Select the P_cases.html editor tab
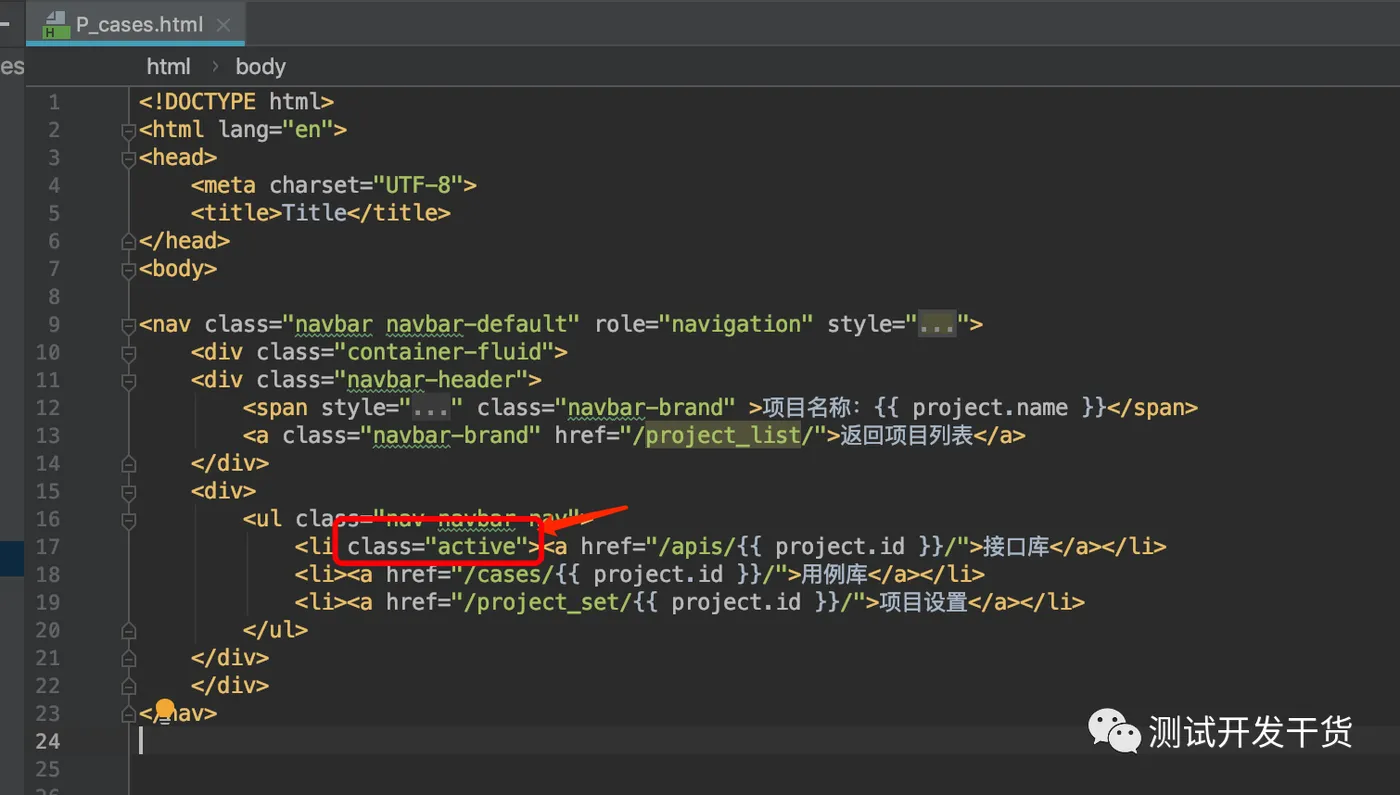The image size is (1400, 795). pos(136,24)
